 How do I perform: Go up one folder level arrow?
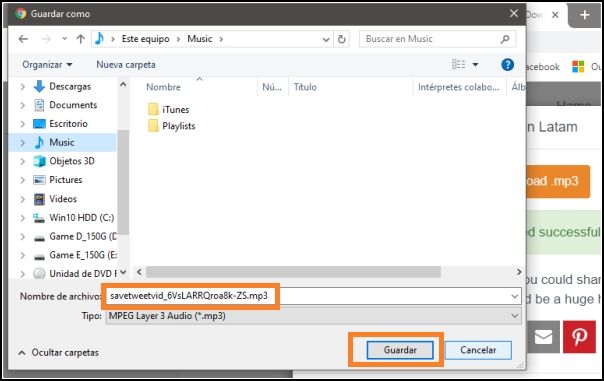(x=81, y=39)
